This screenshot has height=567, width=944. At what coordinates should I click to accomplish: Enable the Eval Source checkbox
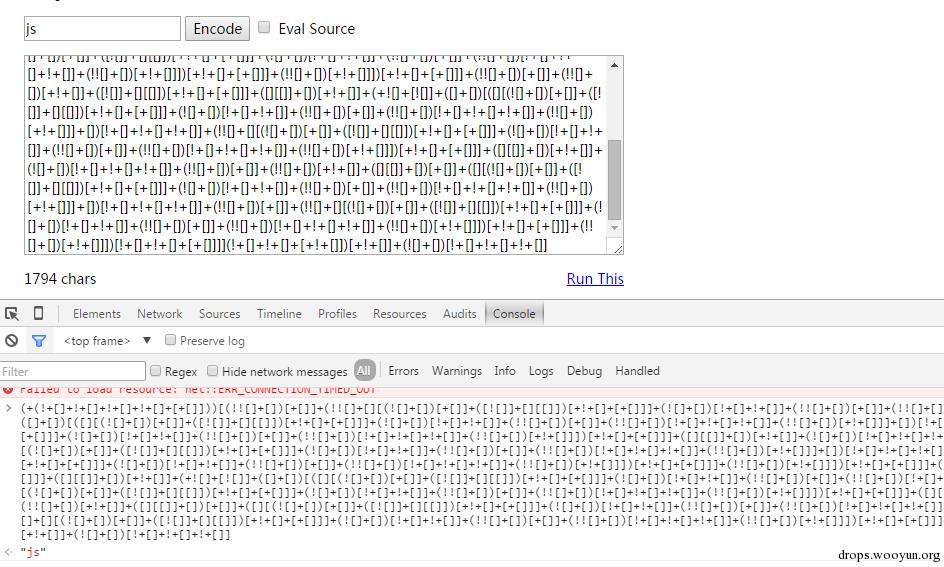(x=264, y=28)
